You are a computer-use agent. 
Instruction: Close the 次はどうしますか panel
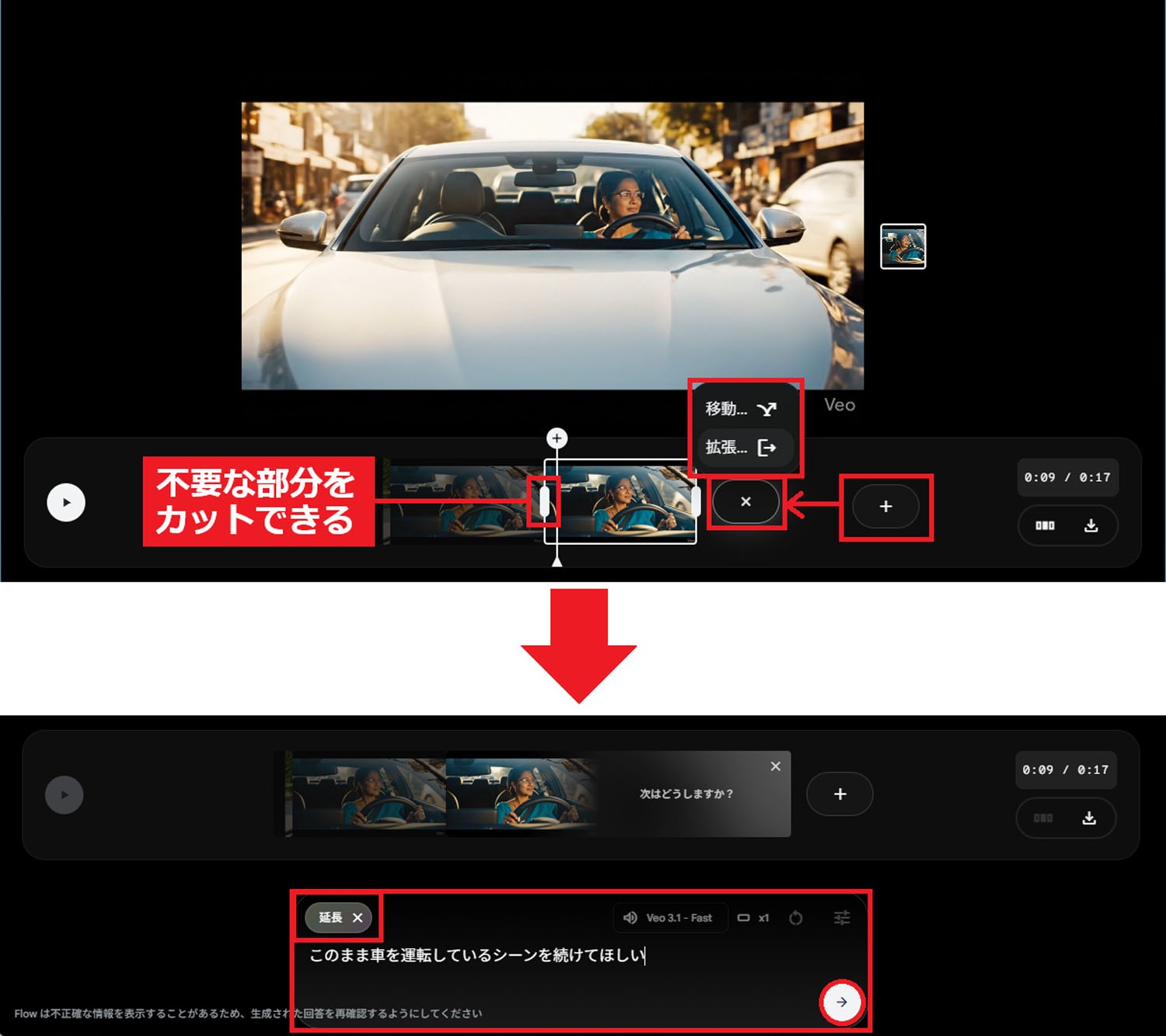775,766
